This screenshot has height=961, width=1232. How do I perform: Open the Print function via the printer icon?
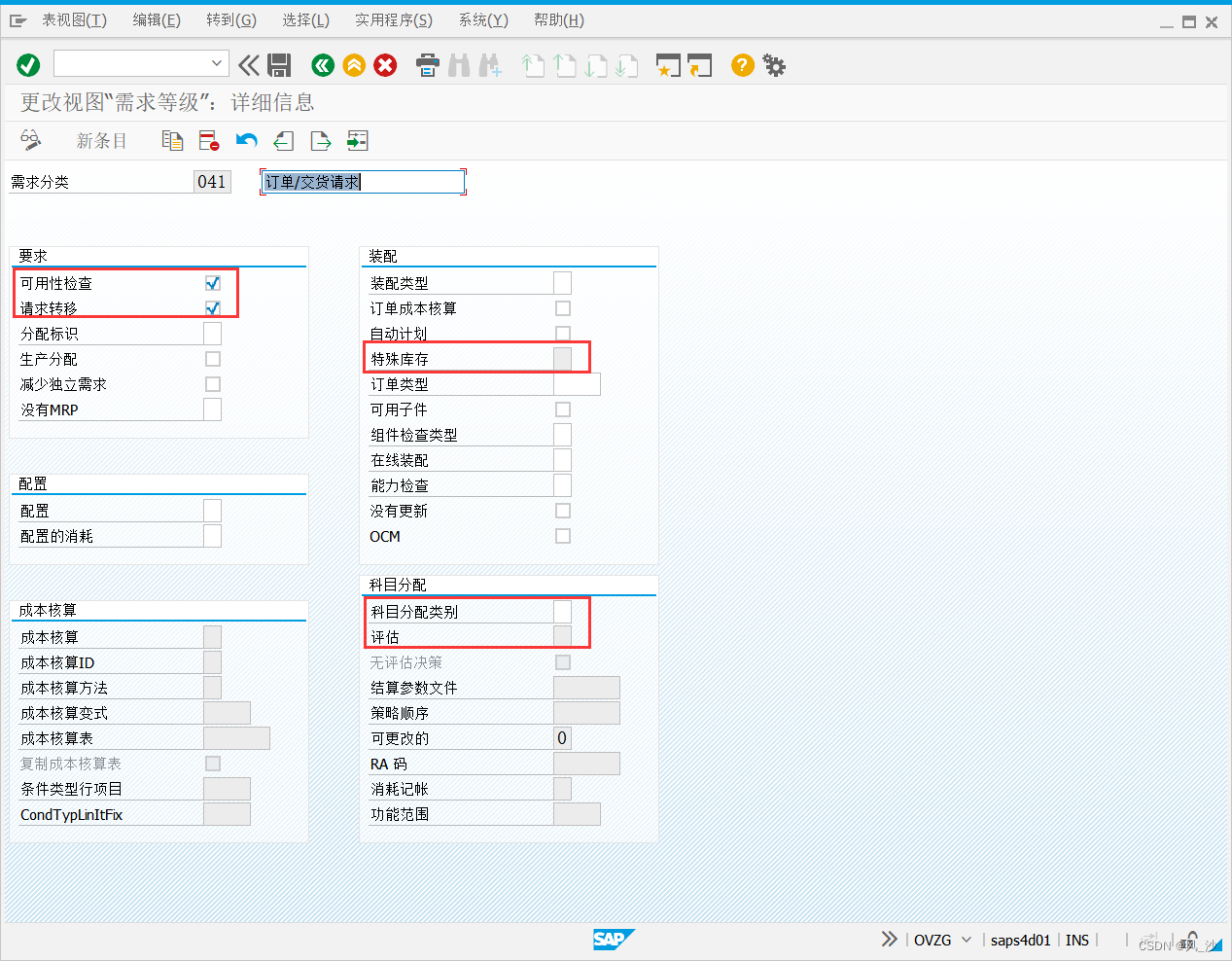pyautogui.click(x=427, y=64)
